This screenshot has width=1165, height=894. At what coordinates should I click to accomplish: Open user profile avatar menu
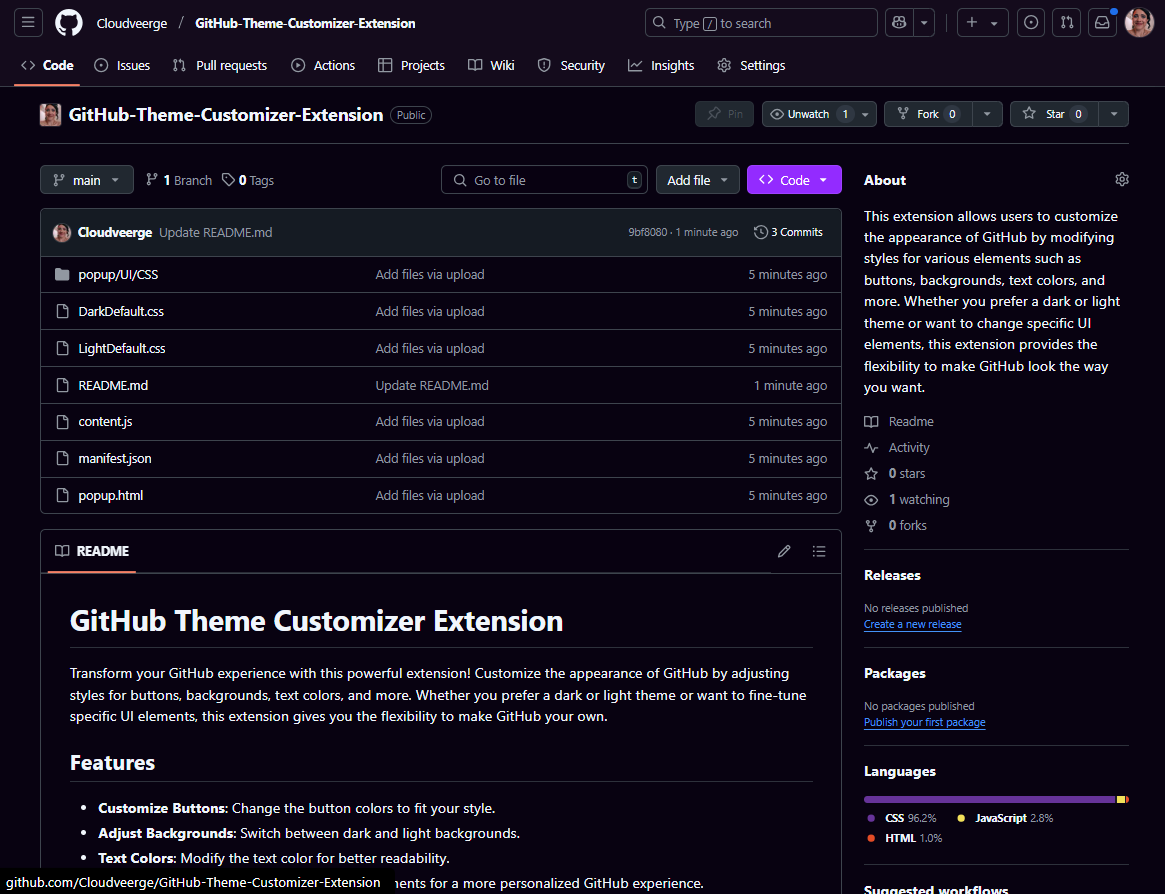coord(1139,23)
